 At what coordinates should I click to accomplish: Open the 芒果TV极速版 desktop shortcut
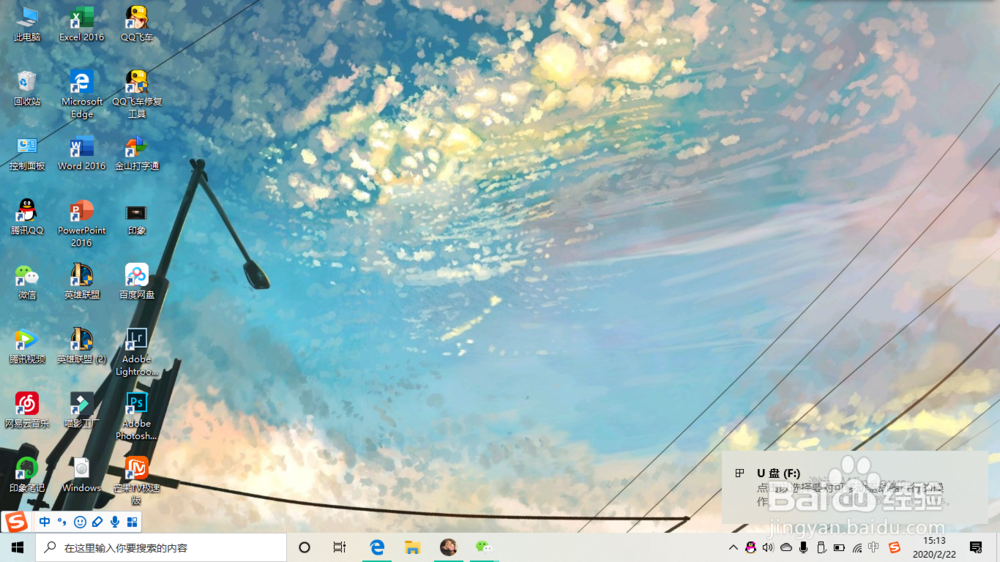pyautogui.click(x=136, y=481)
